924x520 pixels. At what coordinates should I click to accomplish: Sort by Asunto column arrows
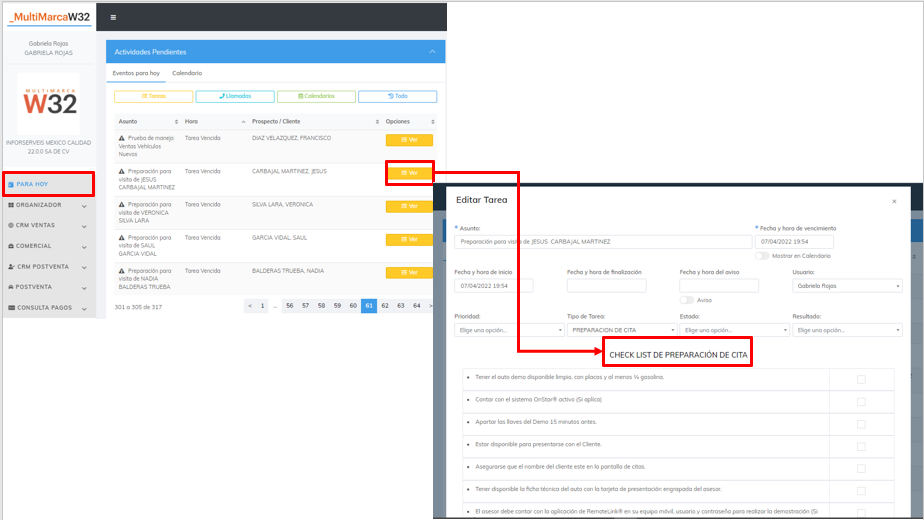[176, 122]
